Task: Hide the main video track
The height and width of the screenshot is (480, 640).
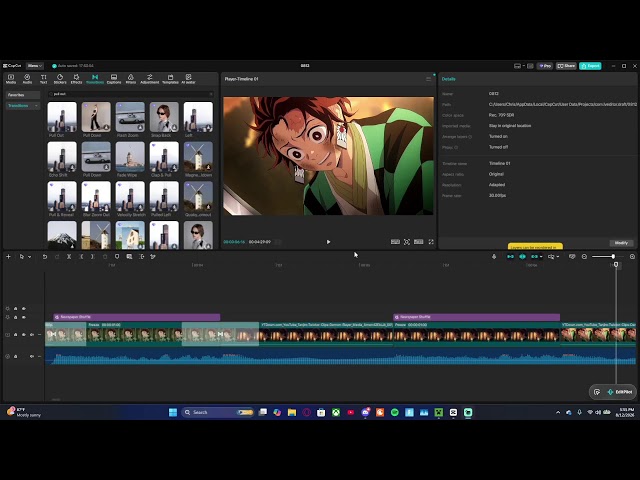Action: point(24,335)
